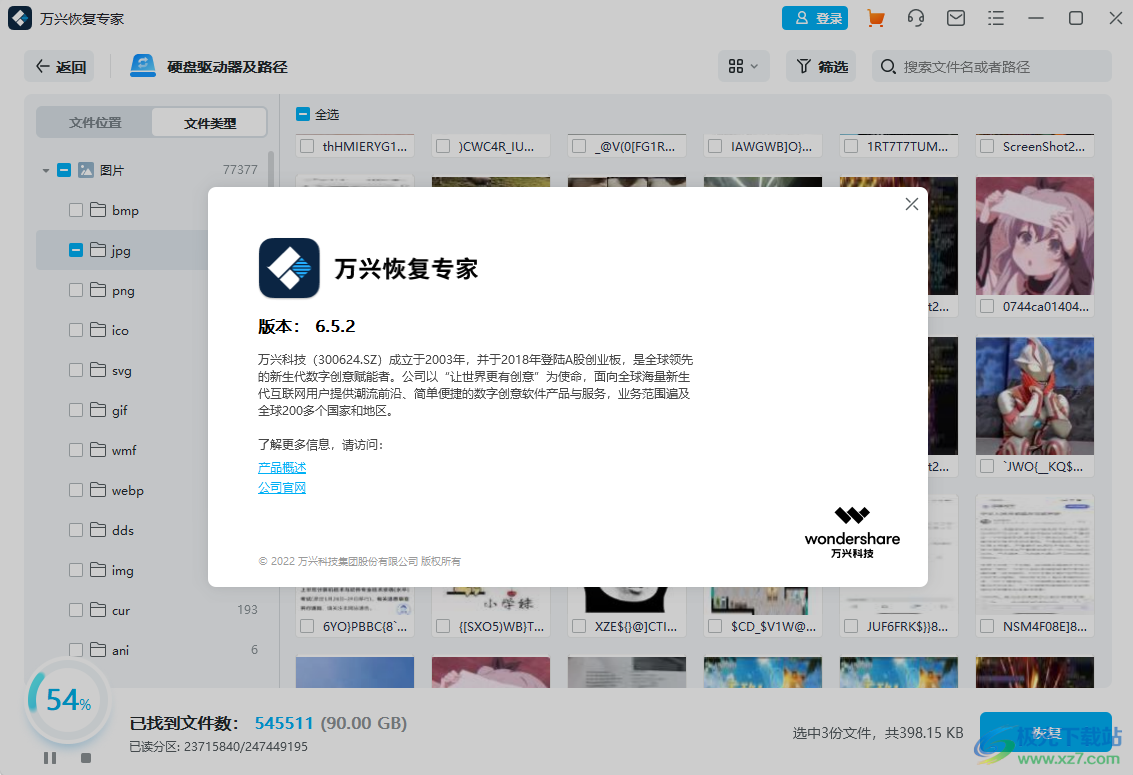The height and width of the screenshot is (775, 1133).
Task: Click the funnel icon beside 筛选
Action: click(804, 66)
